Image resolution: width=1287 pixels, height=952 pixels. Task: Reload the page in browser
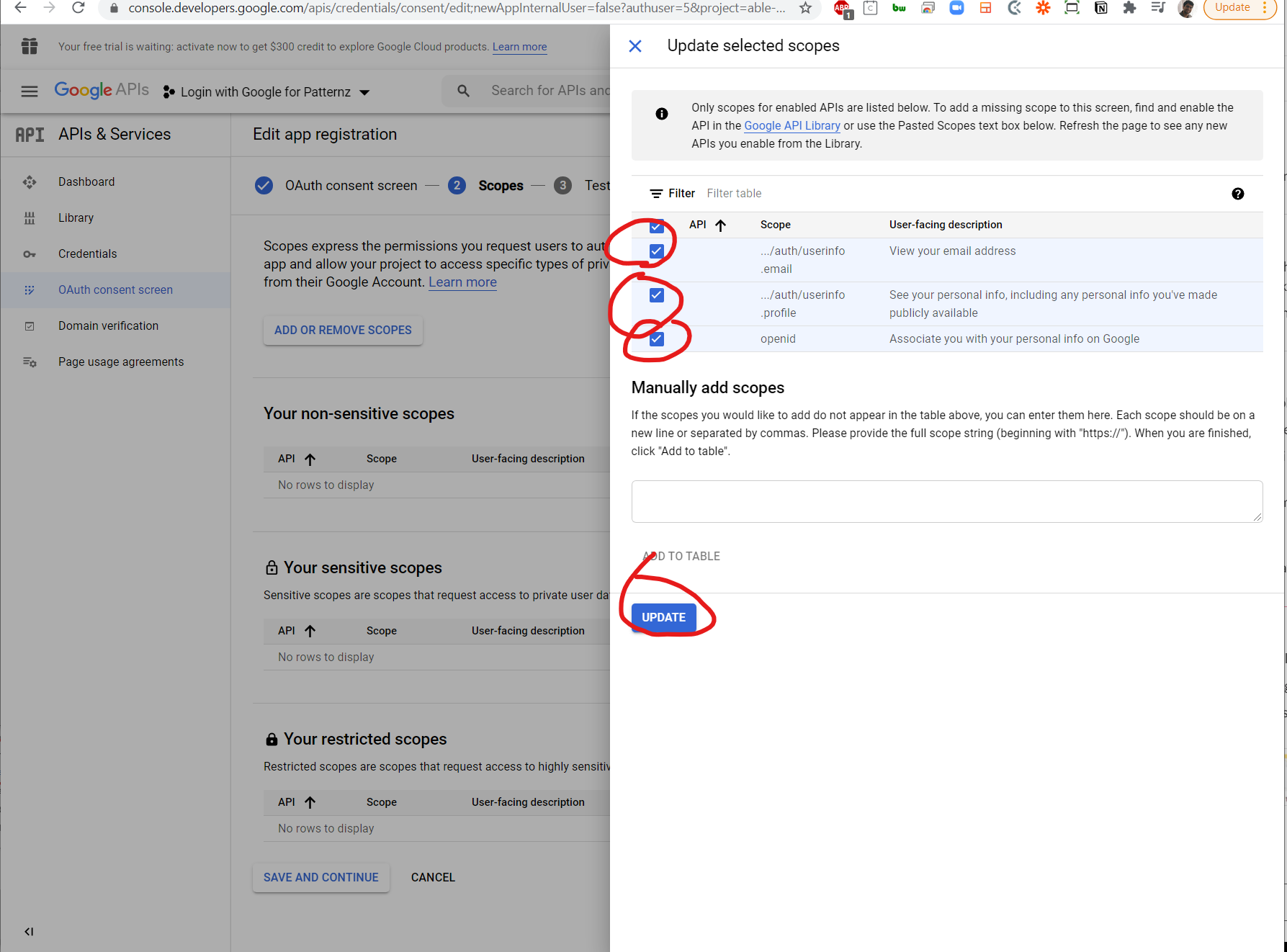pyautogui.click(x=79, y=8)
